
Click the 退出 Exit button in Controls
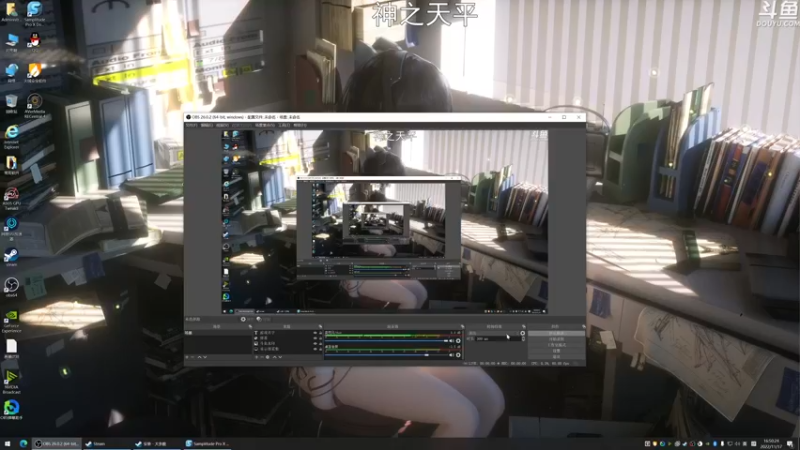click(557, 357)
